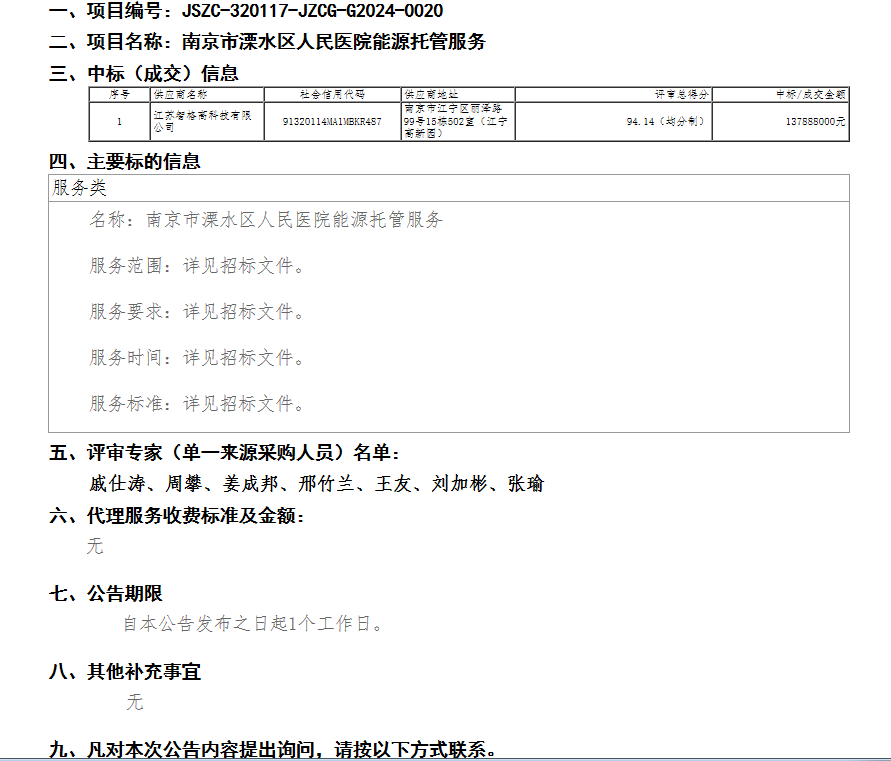Click the 服务范围：详见招标文件 line
The image size is (891, 761).
(197, 266)
